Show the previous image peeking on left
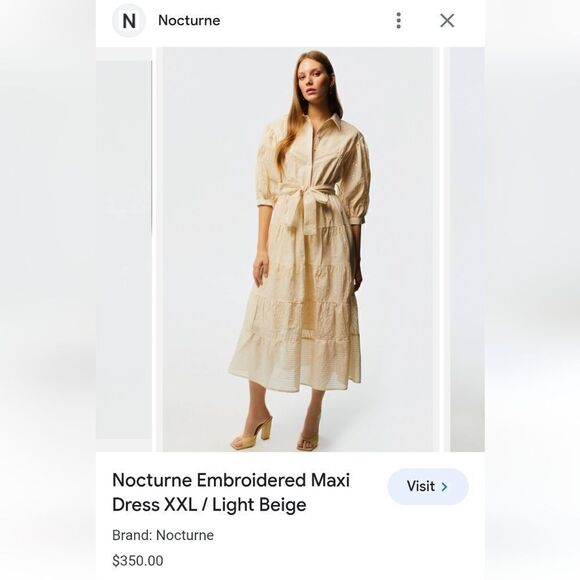 point(124,250)
